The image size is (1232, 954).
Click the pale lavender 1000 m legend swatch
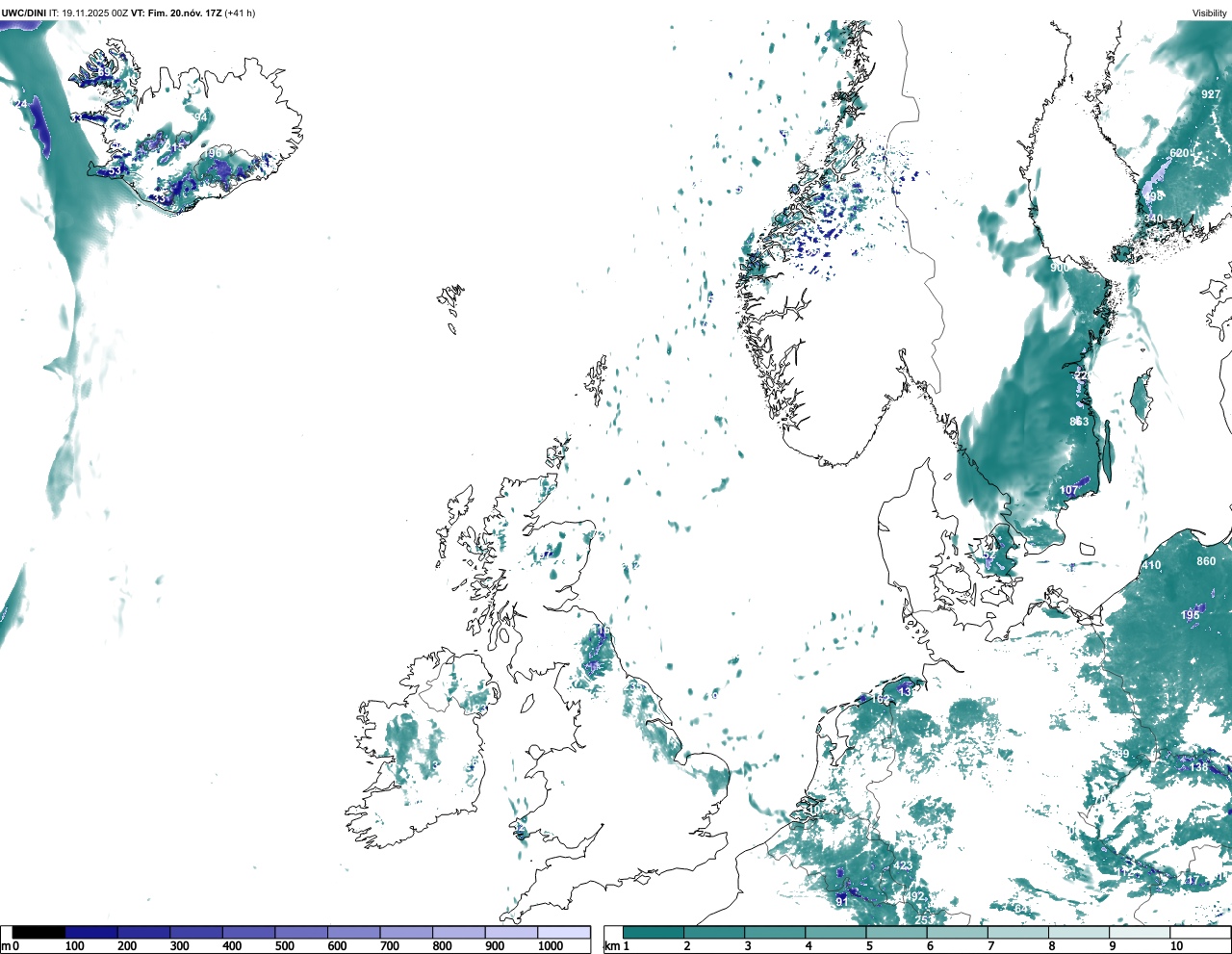pyautogui.click(x=563, y=932)
